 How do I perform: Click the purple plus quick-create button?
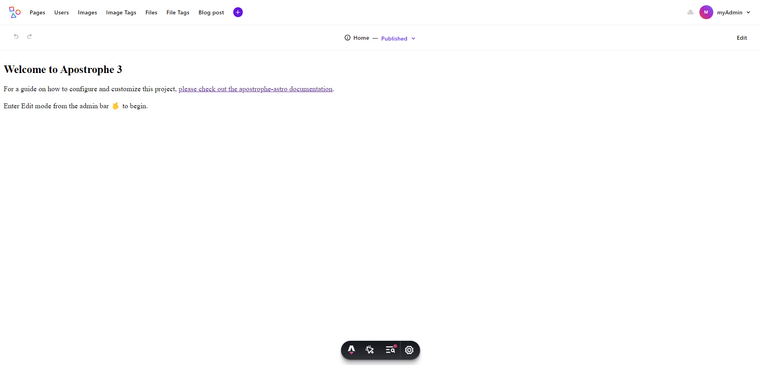(x=238, y=13)
